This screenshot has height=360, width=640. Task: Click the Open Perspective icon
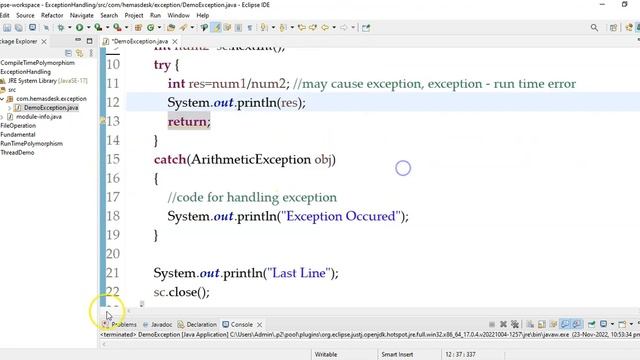point(613,28)
